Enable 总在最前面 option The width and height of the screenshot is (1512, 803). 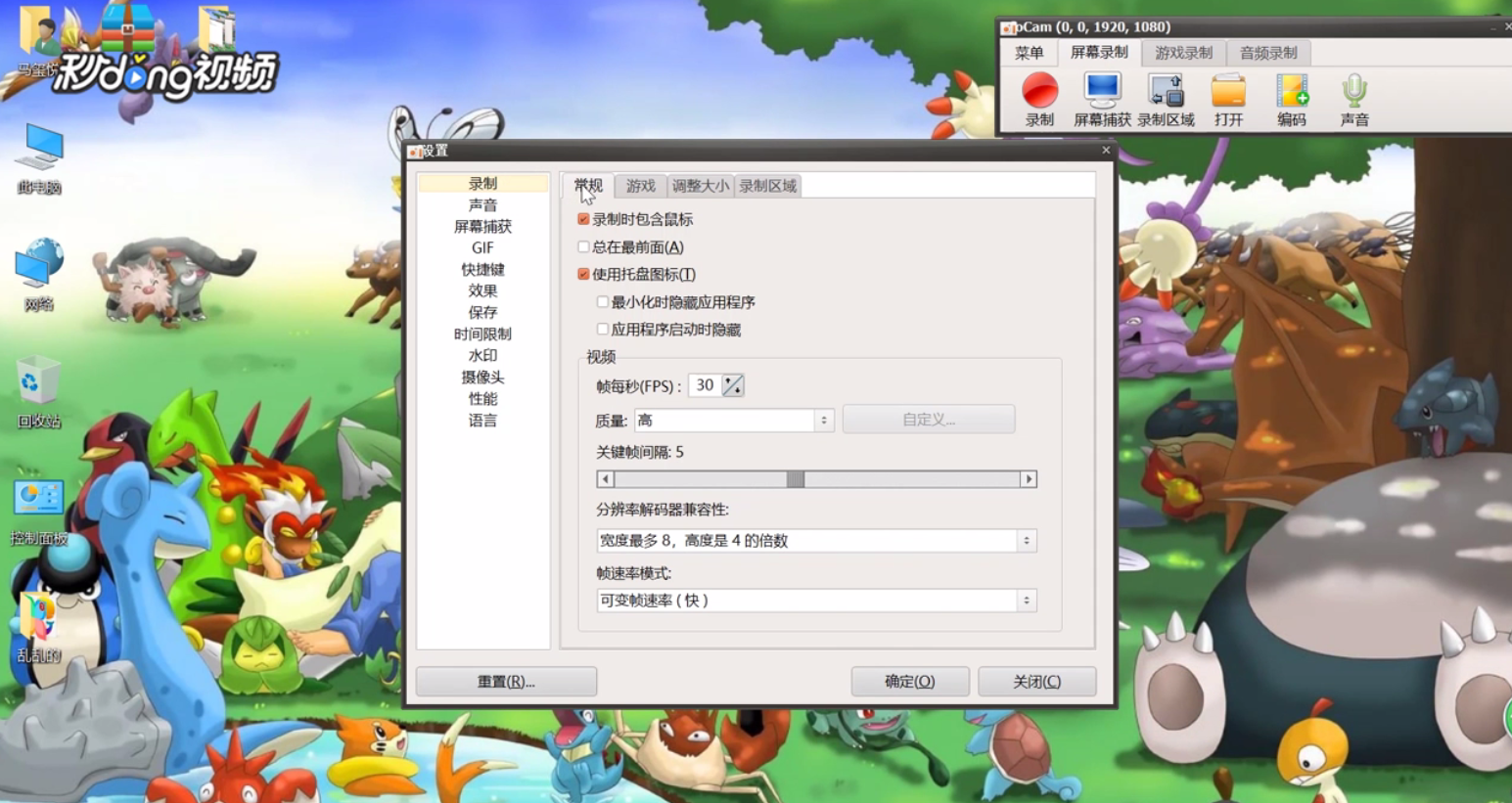point(581,247)
